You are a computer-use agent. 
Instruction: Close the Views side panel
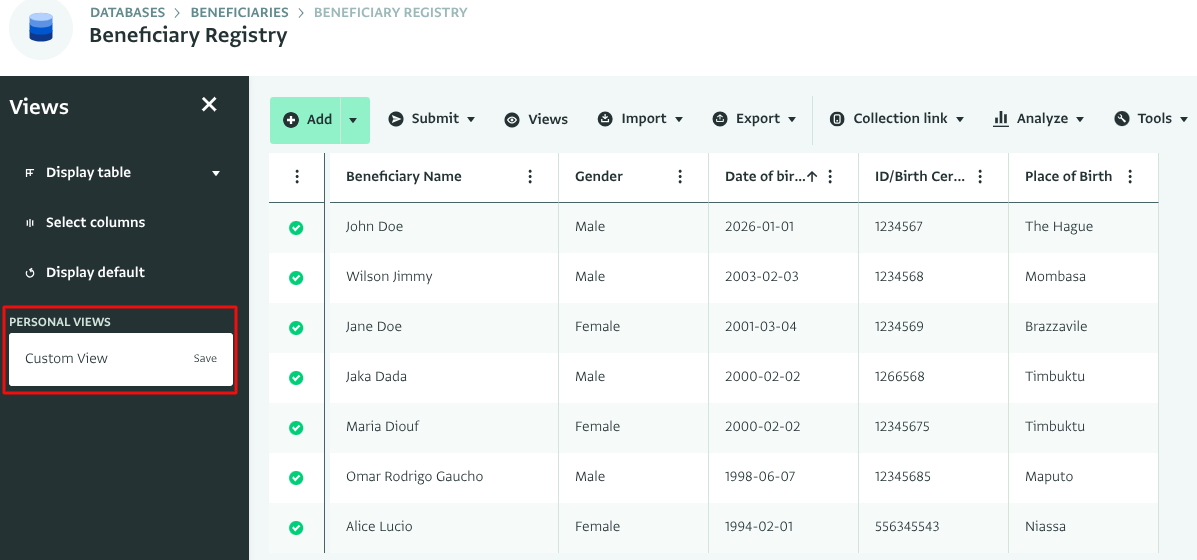coord(209,105)
